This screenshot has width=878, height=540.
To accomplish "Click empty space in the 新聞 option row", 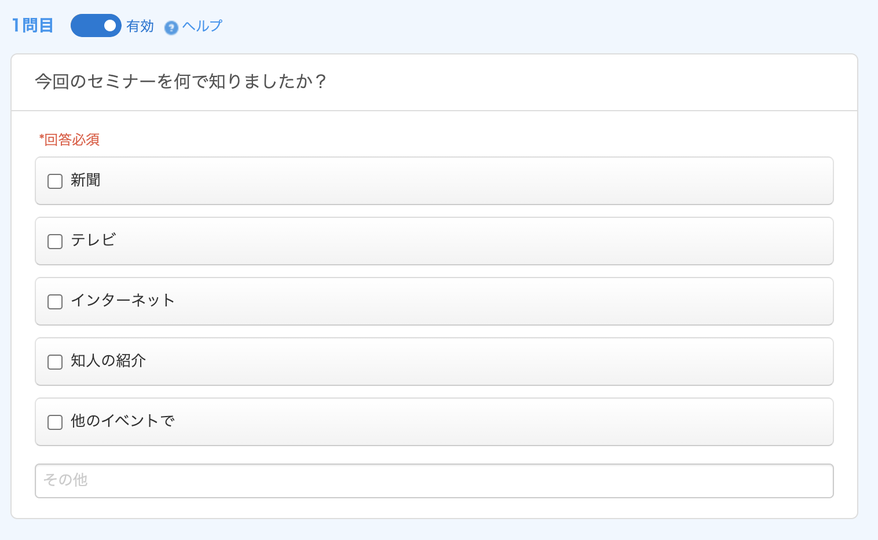I will tap(465, 181).
